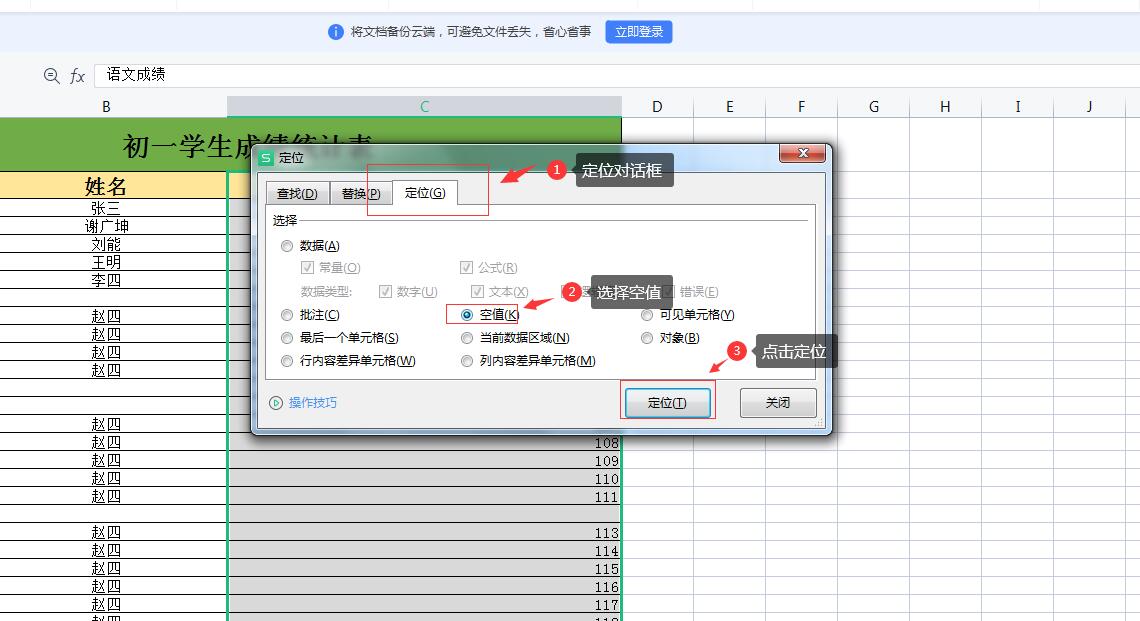Click the 关闭 button in dialog
Viewport: 1140px width, 621px height.
pyautogui.click(x=778, y=403)
